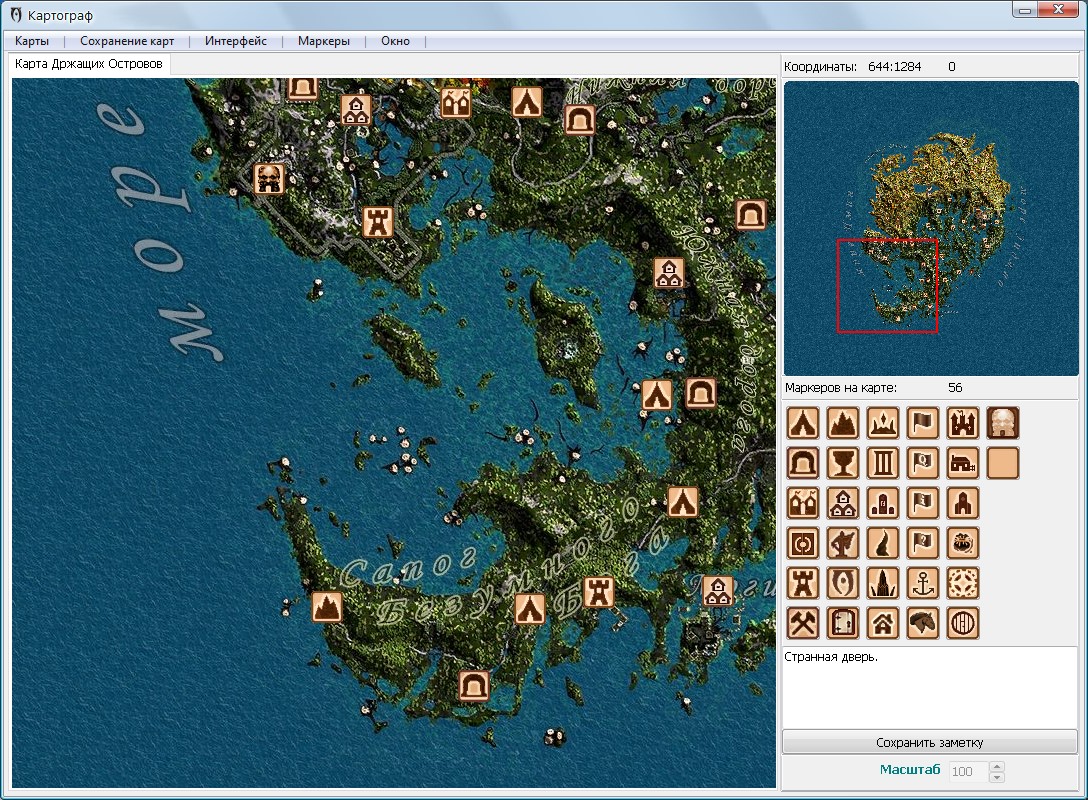Screen dimensions: 1088x800
Task: Click inside the note text area
Action: 930,688
